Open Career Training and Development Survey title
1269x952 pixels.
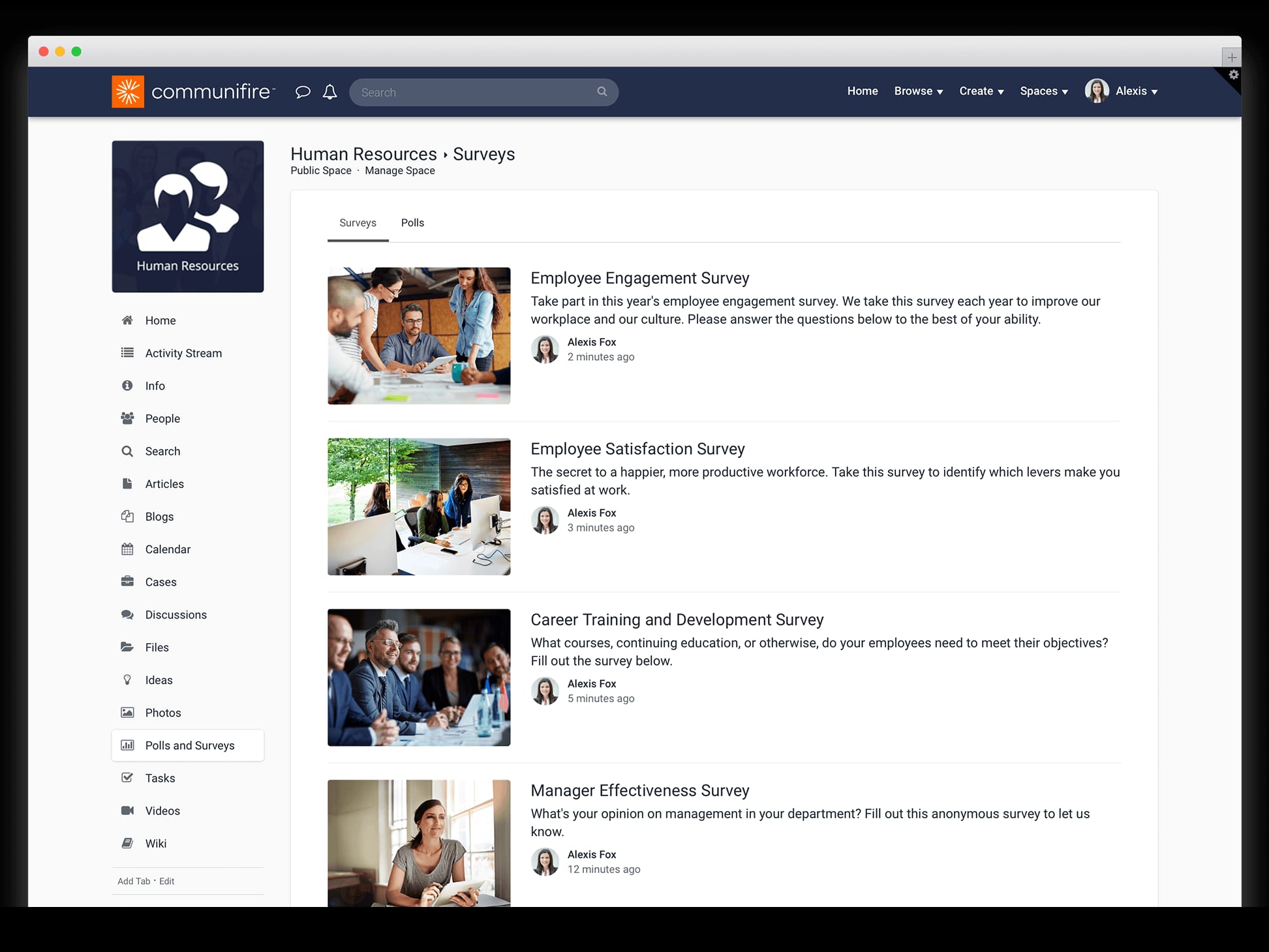tap(677, 620)
